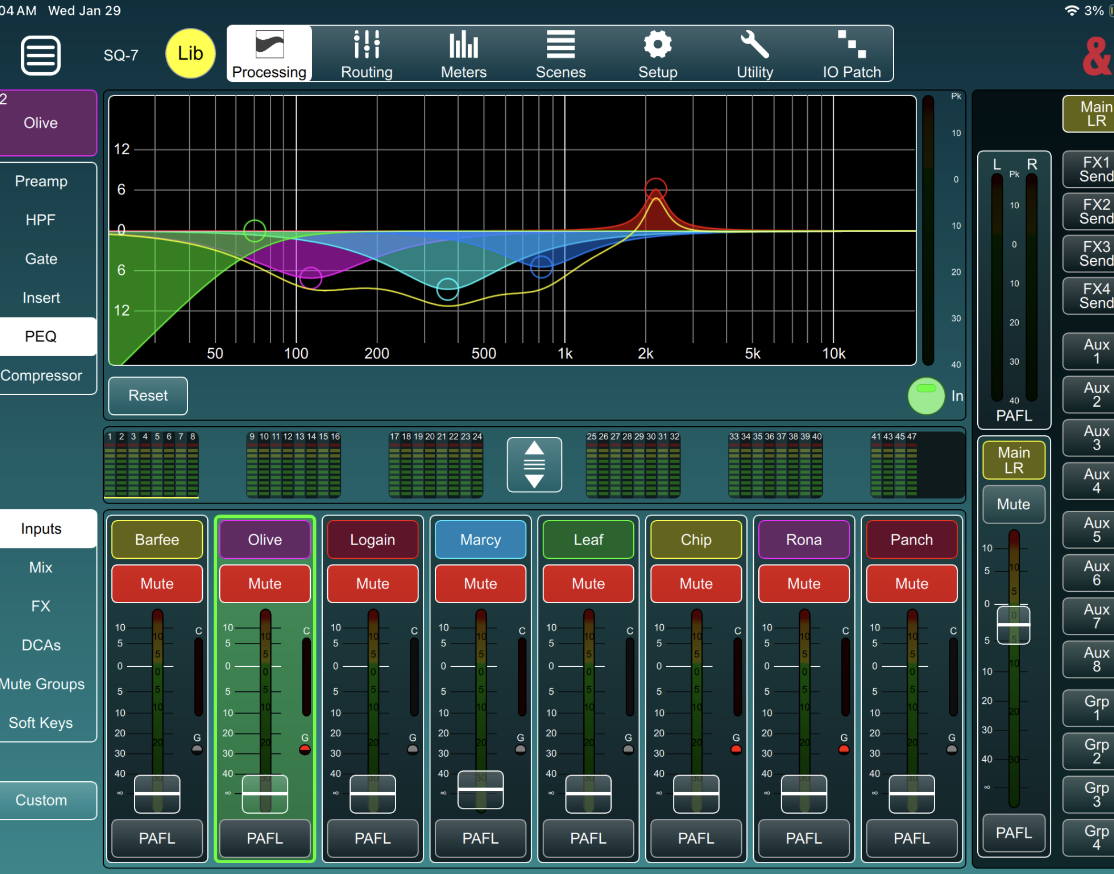Mute the Logain channel
The image size is (1114, 874).
(373, 584)
